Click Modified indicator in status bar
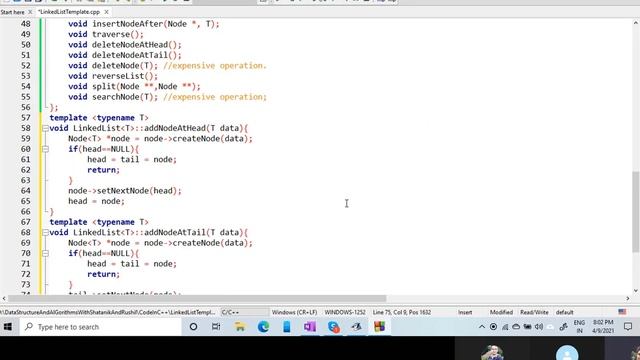 (x=501, y=312)
